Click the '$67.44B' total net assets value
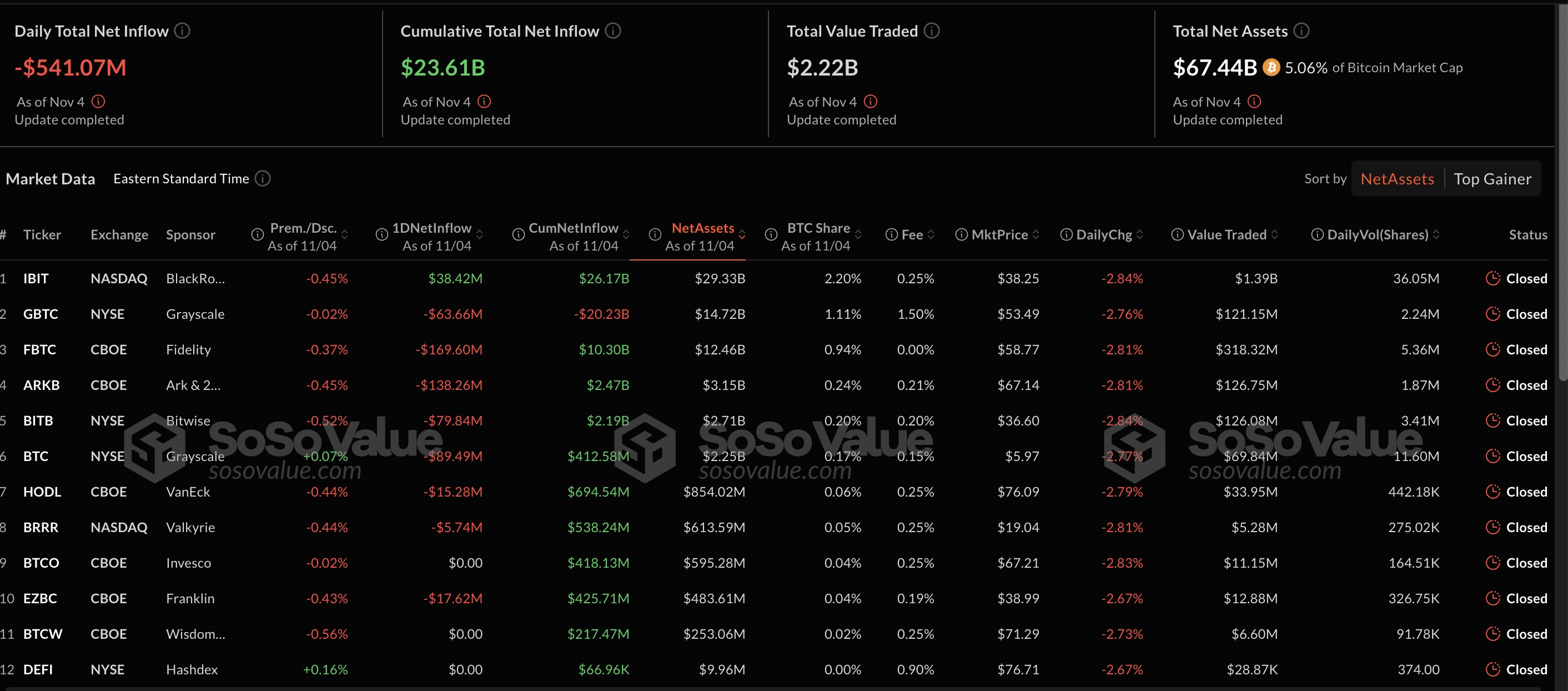Screen dimensions: 1568x691 1214,67
